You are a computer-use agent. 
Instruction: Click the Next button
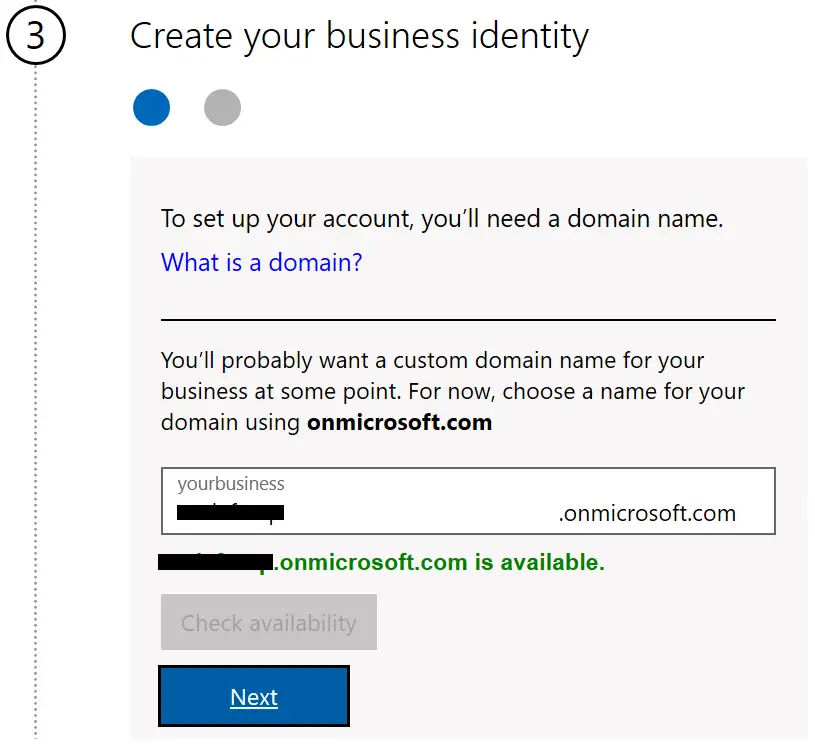point(254,696)
